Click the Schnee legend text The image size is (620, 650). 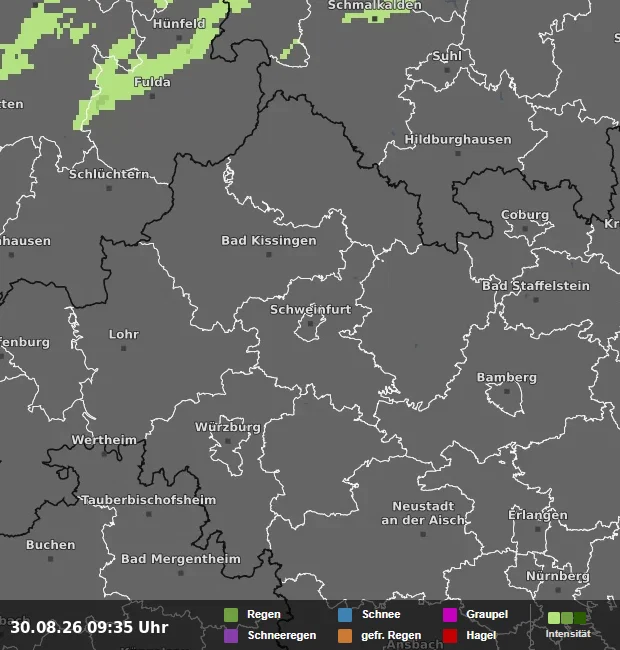(x=381, y=614)
